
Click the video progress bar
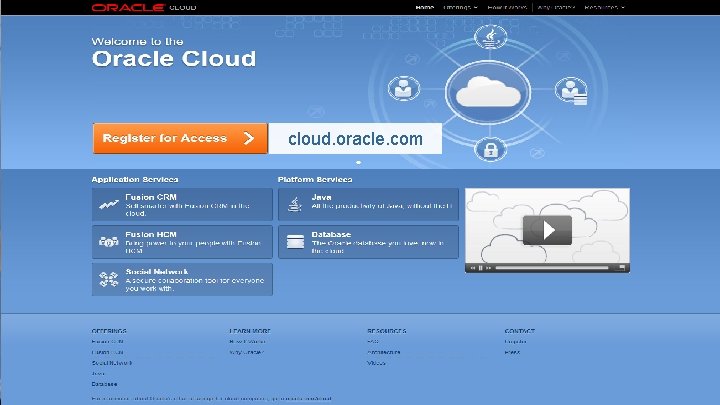tap(552, 268)
